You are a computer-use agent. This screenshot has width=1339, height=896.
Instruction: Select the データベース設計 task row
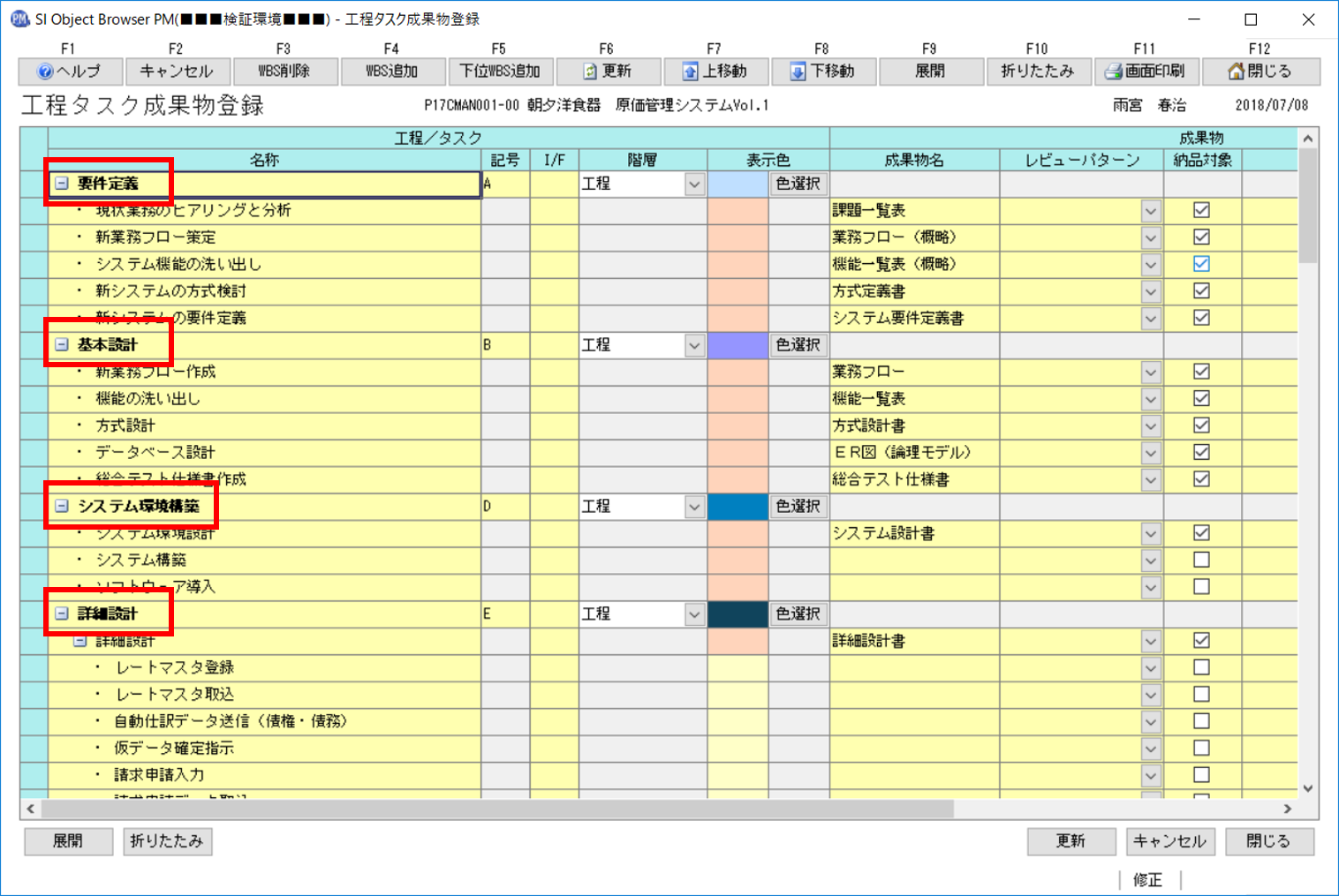265,453
